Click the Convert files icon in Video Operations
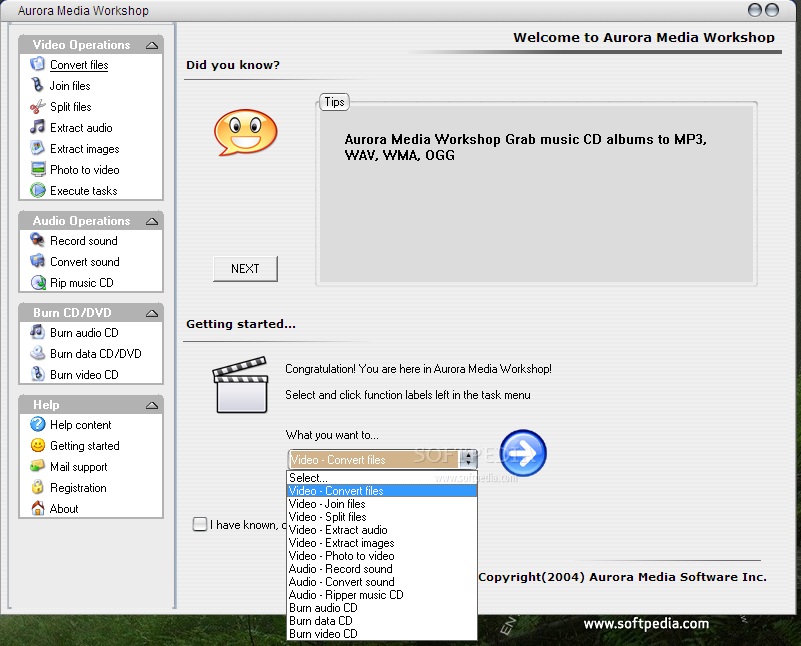The height and width of the screenshot is (646, 801). [x=37, y=64]
